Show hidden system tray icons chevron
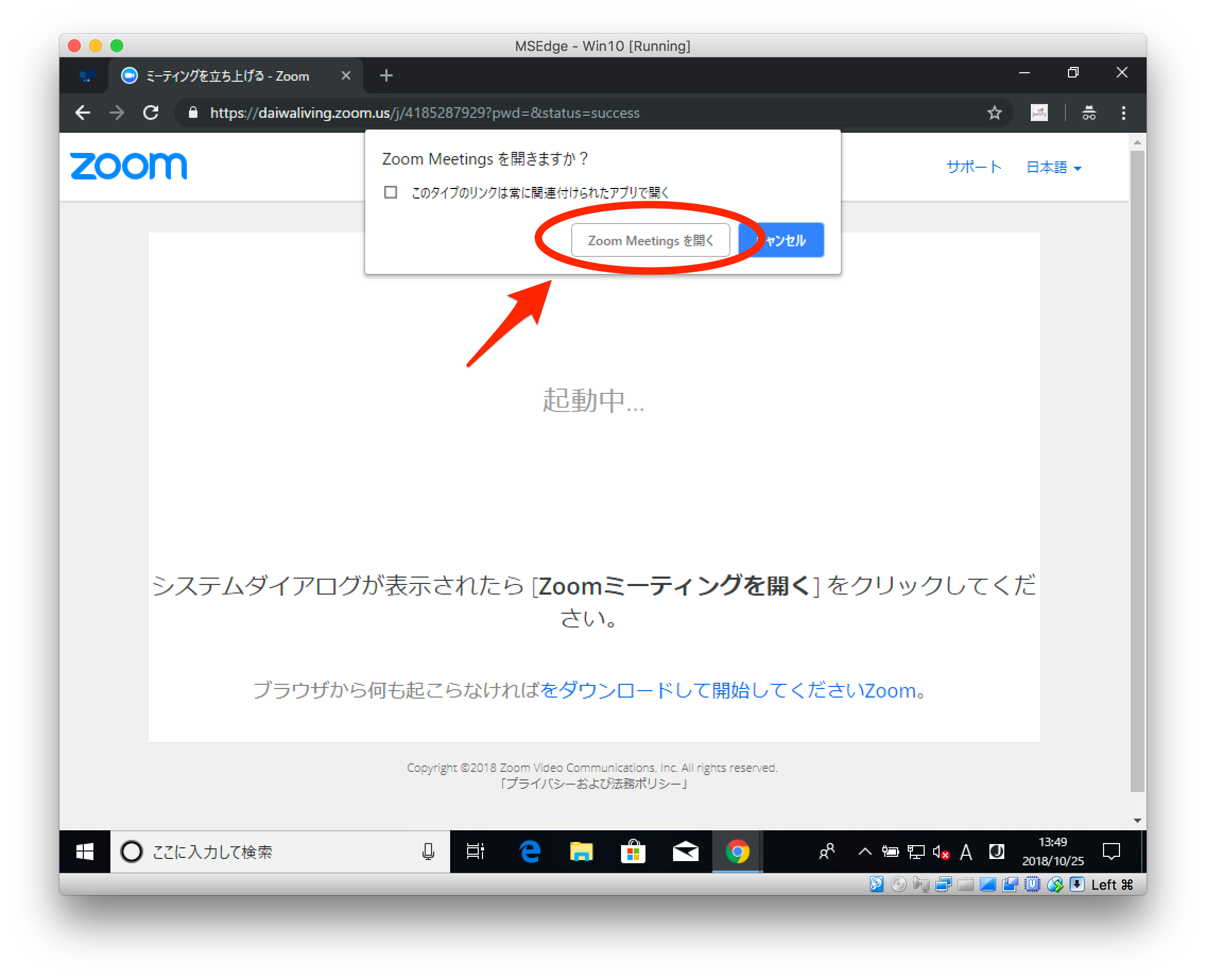The width and height of the screenshot is (1206, 980). click(865, 852)
